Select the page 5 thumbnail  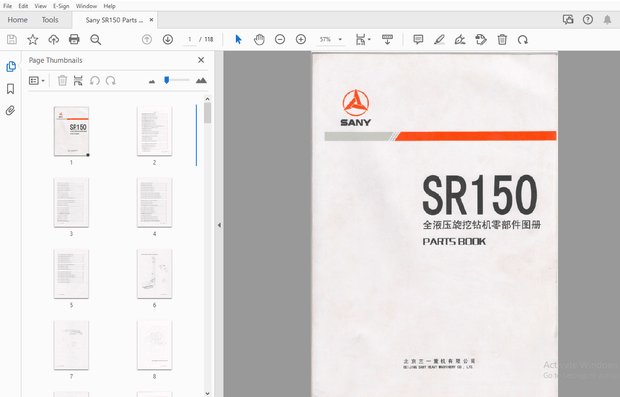(x=71, y=274)
